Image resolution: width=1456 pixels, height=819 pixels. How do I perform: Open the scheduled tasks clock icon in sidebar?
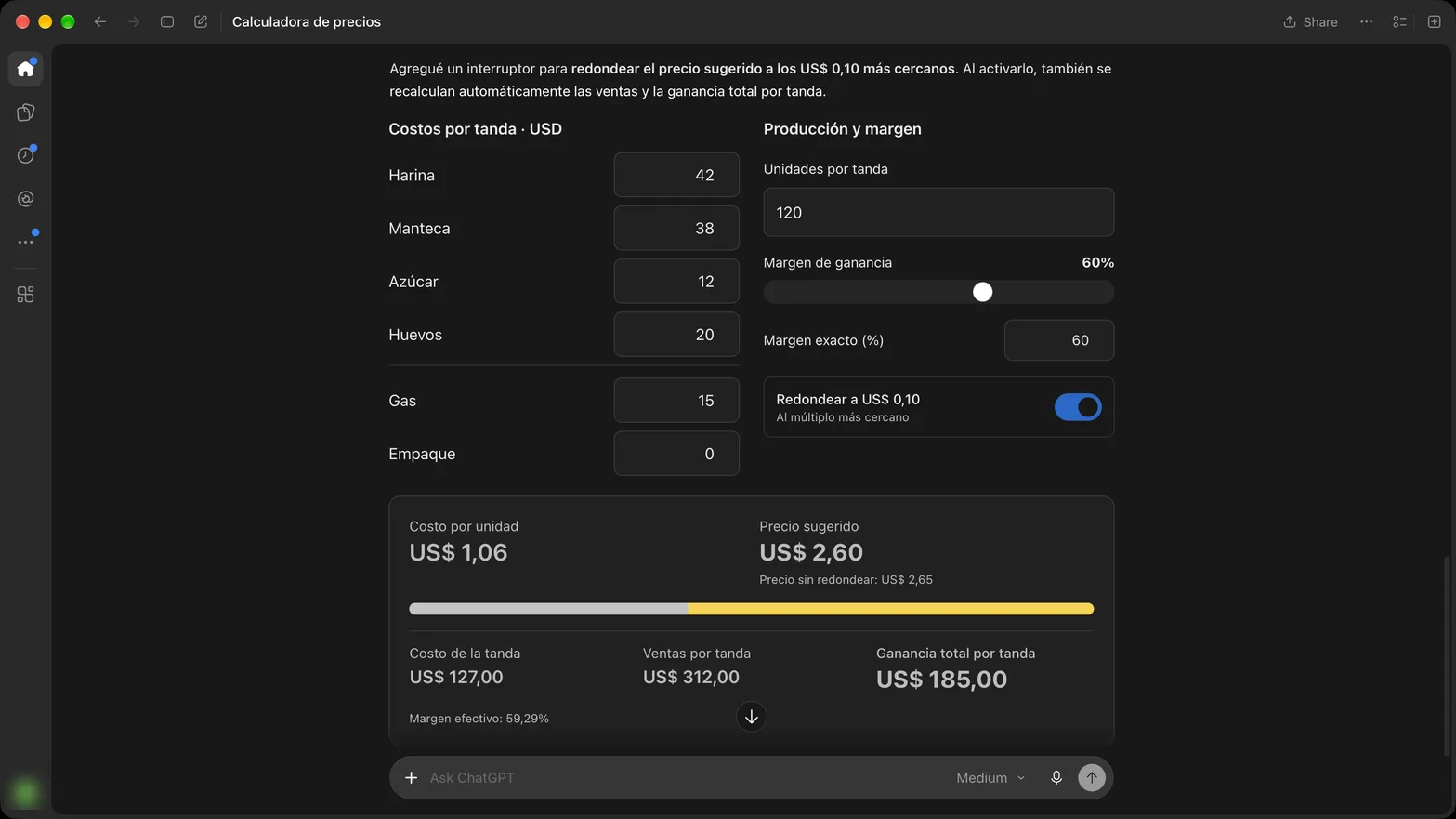(x=25, y=155)
